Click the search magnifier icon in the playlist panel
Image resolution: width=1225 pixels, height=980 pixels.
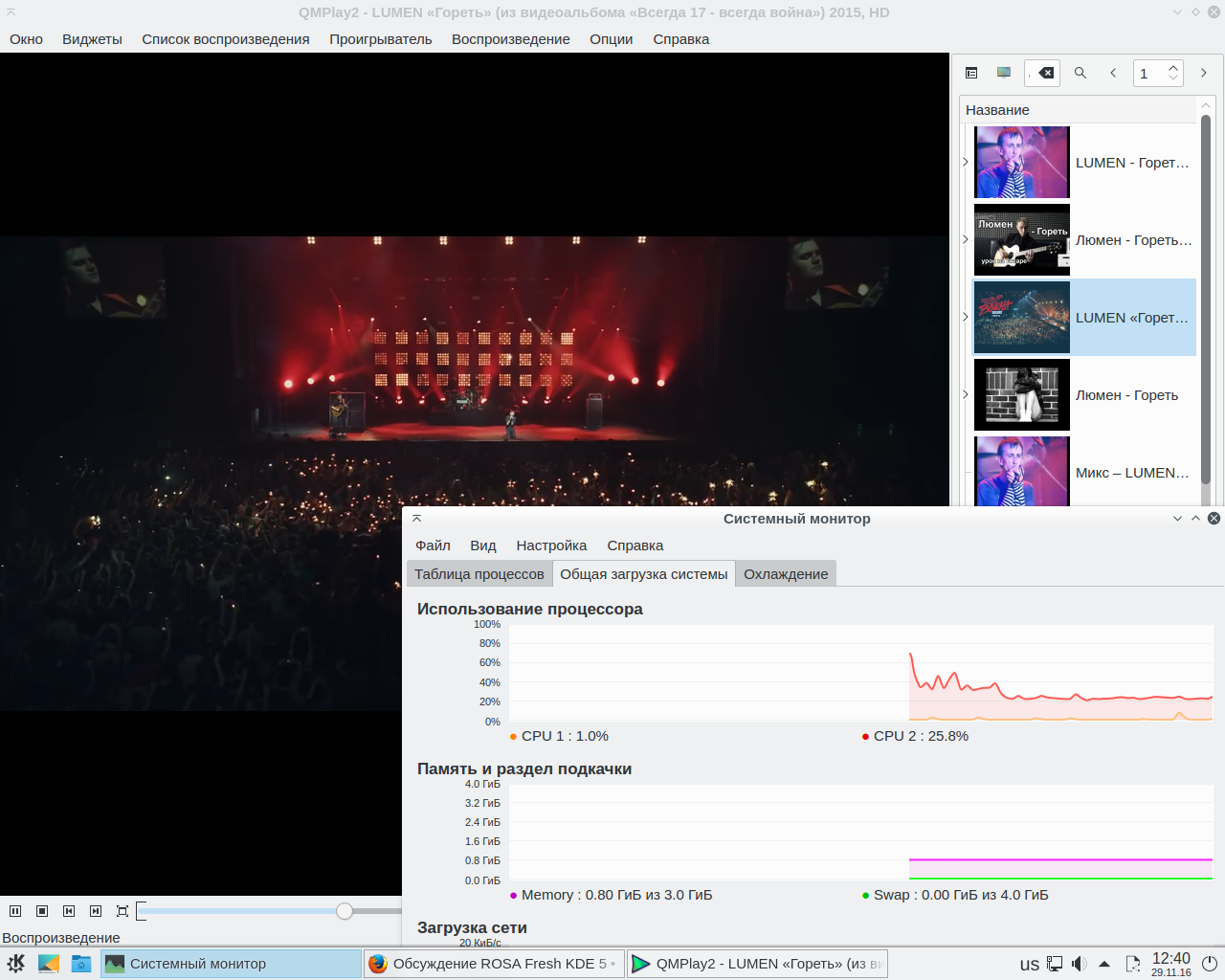pyautogui.click(x=1080, y=73)
